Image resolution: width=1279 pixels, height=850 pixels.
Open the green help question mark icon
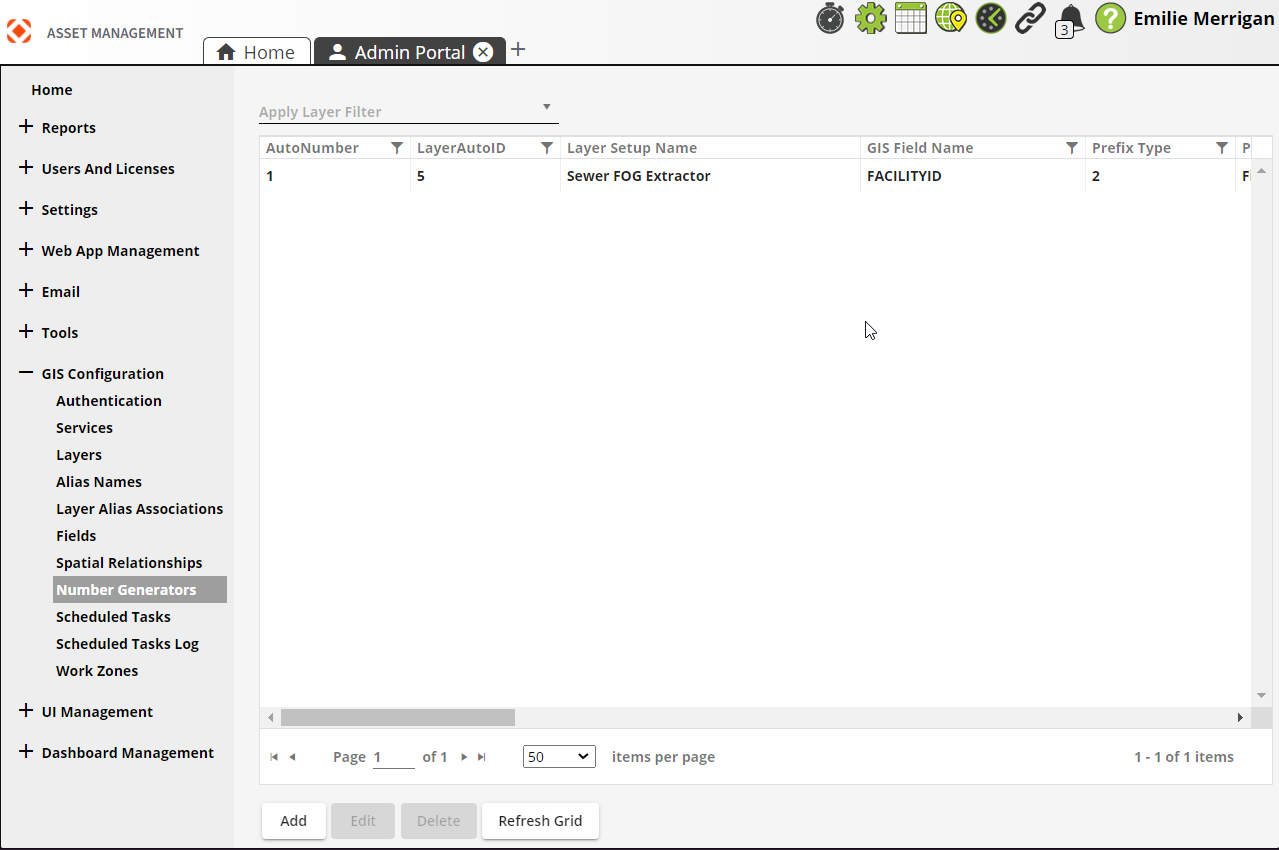click(x=1110, y=18)
